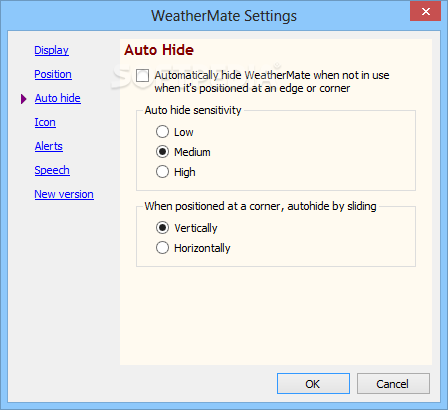448x410 pixels.
Task: Click the Cancel button
Action: coord(393,384)
